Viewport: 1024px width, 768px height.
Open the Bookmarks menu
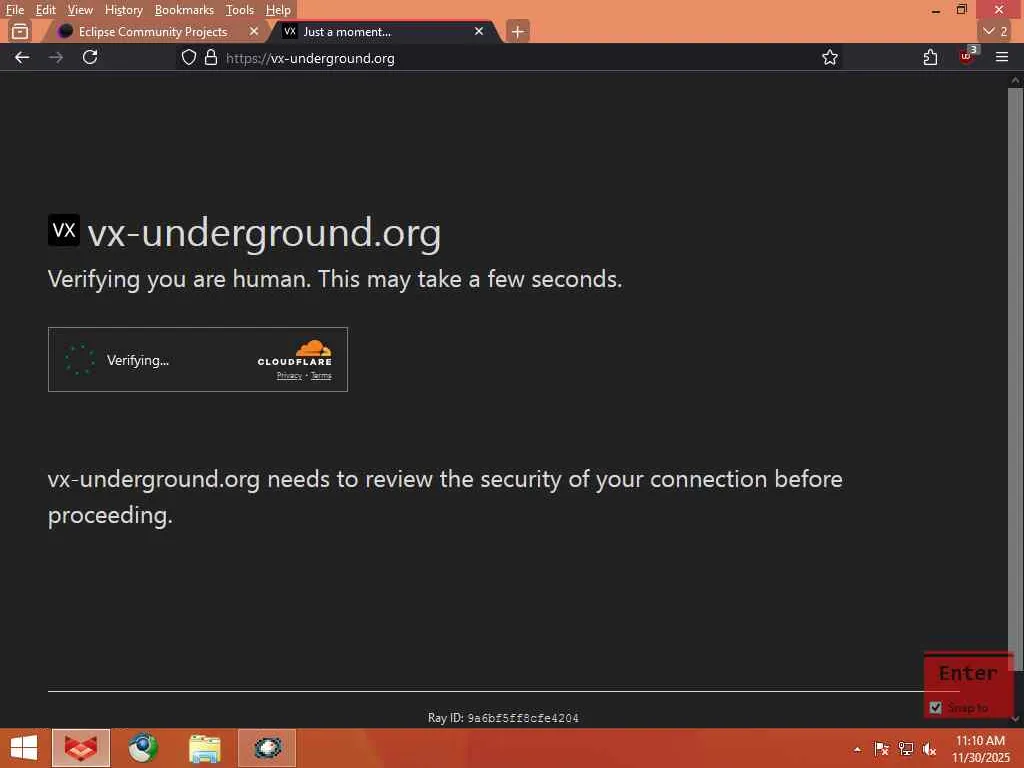[184, 10]
